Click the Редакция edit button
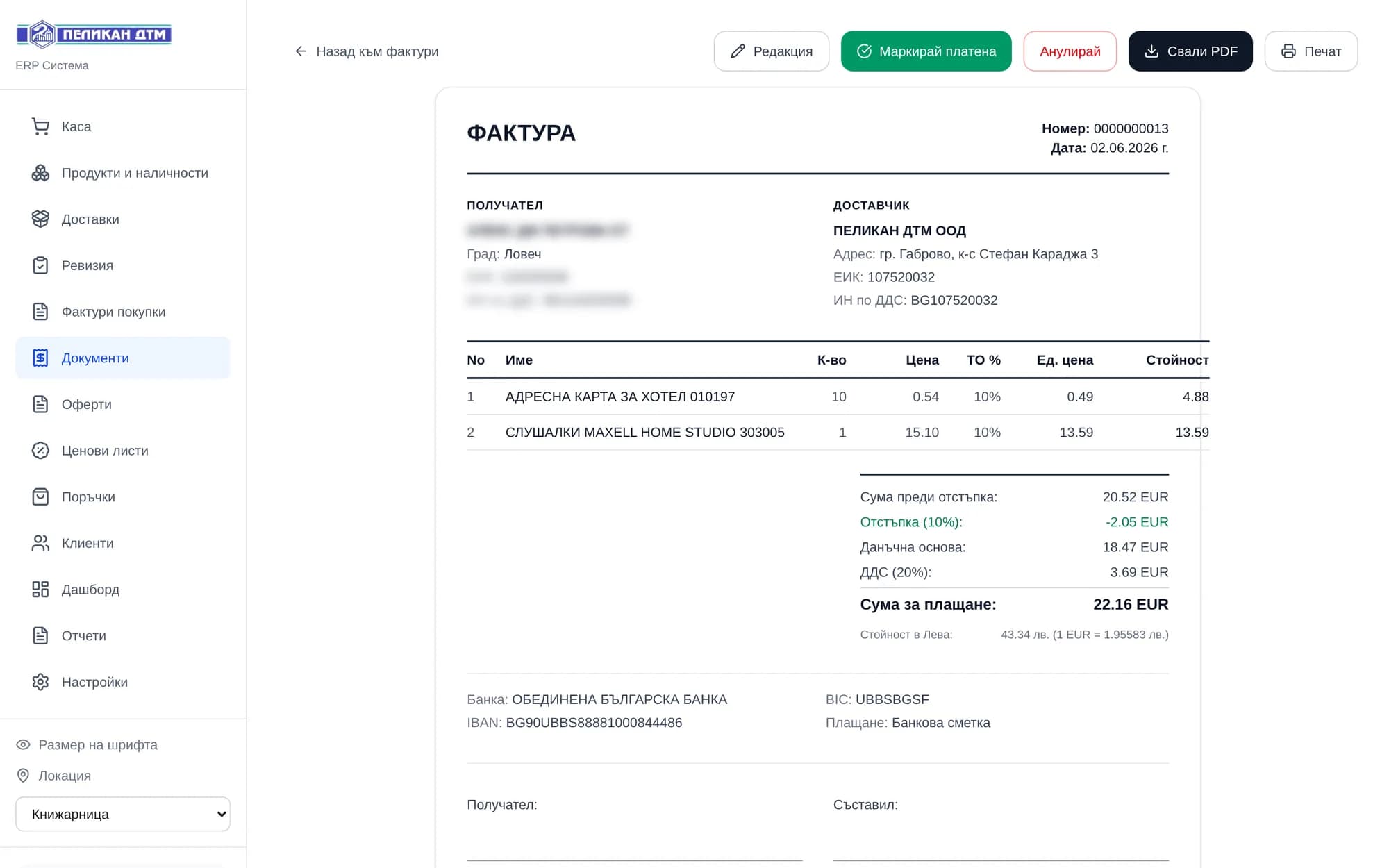The height and width of the screenshot is (868, 1389). [772, 51]
